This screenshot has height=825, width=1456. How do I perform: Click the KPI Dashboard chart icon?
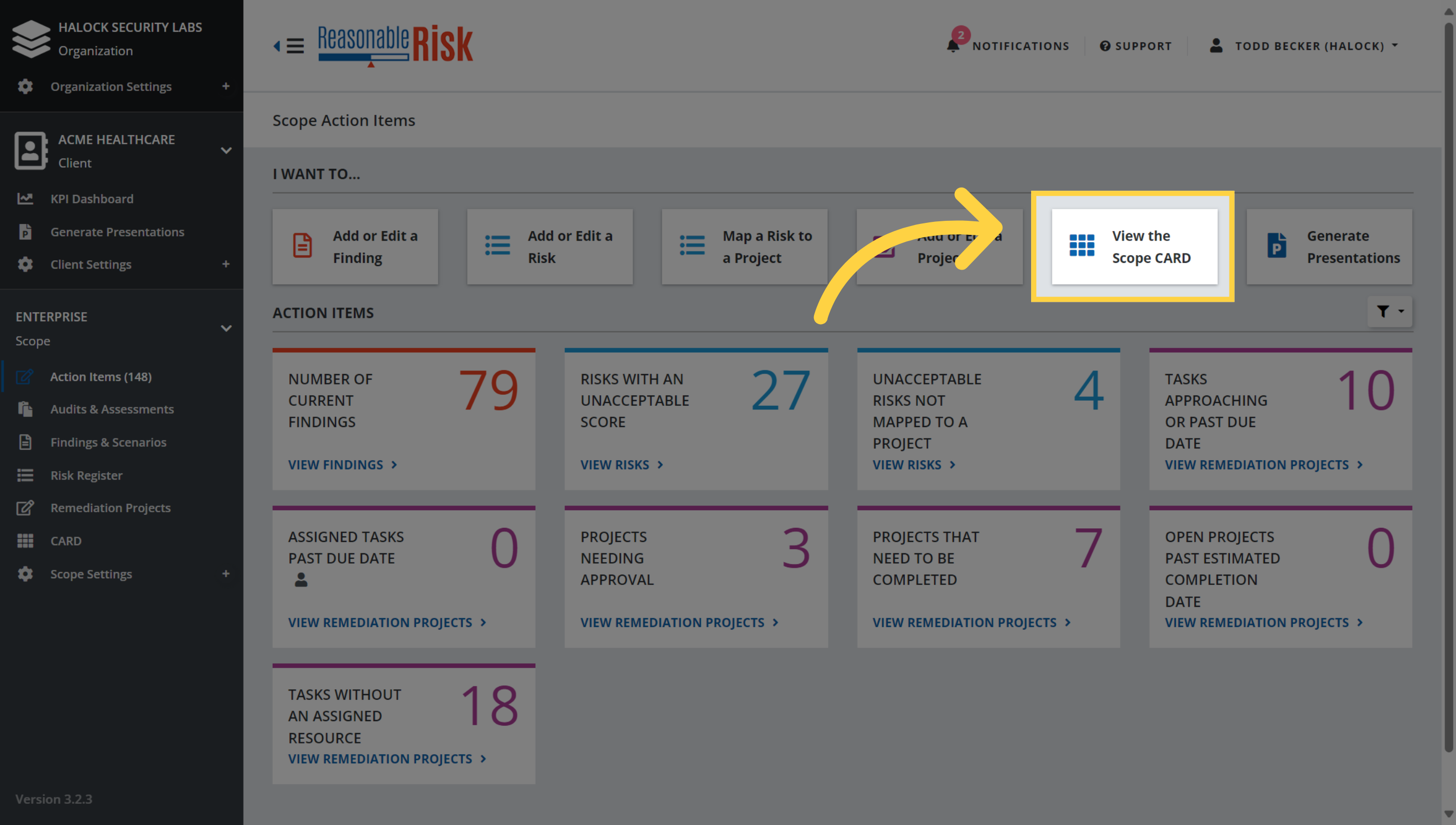[x=25, y=198]
